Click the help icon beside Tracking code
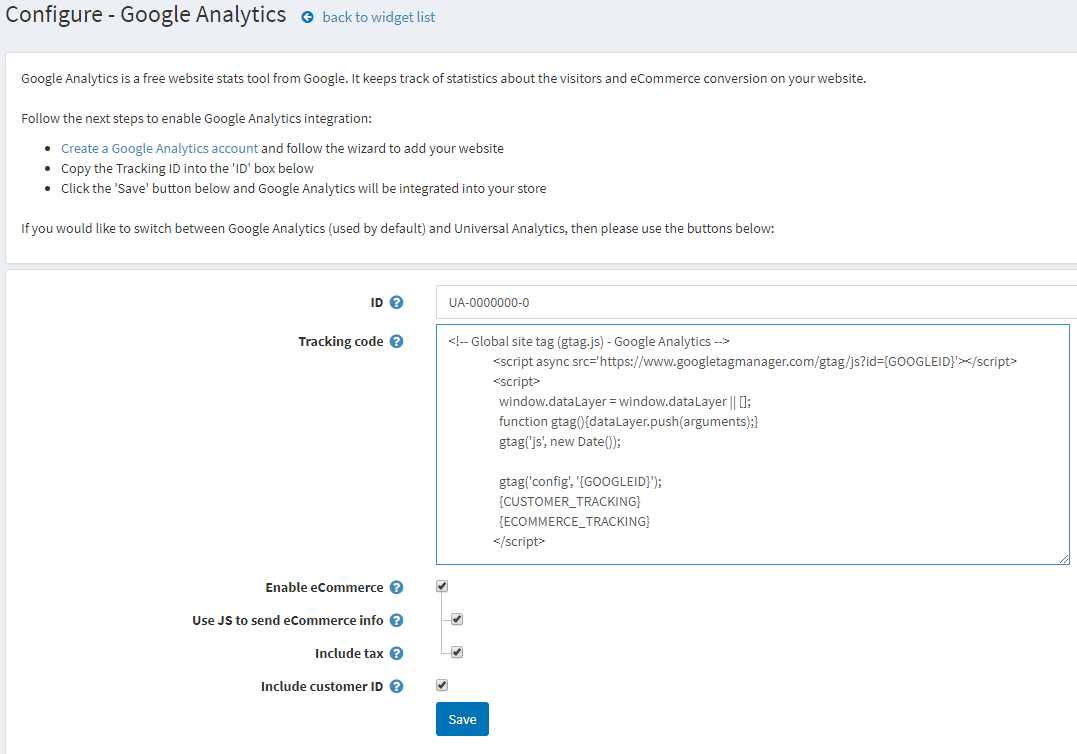The height and width of the screenshot is (754, 1077). pyautogui.click(x=397, y=341)
